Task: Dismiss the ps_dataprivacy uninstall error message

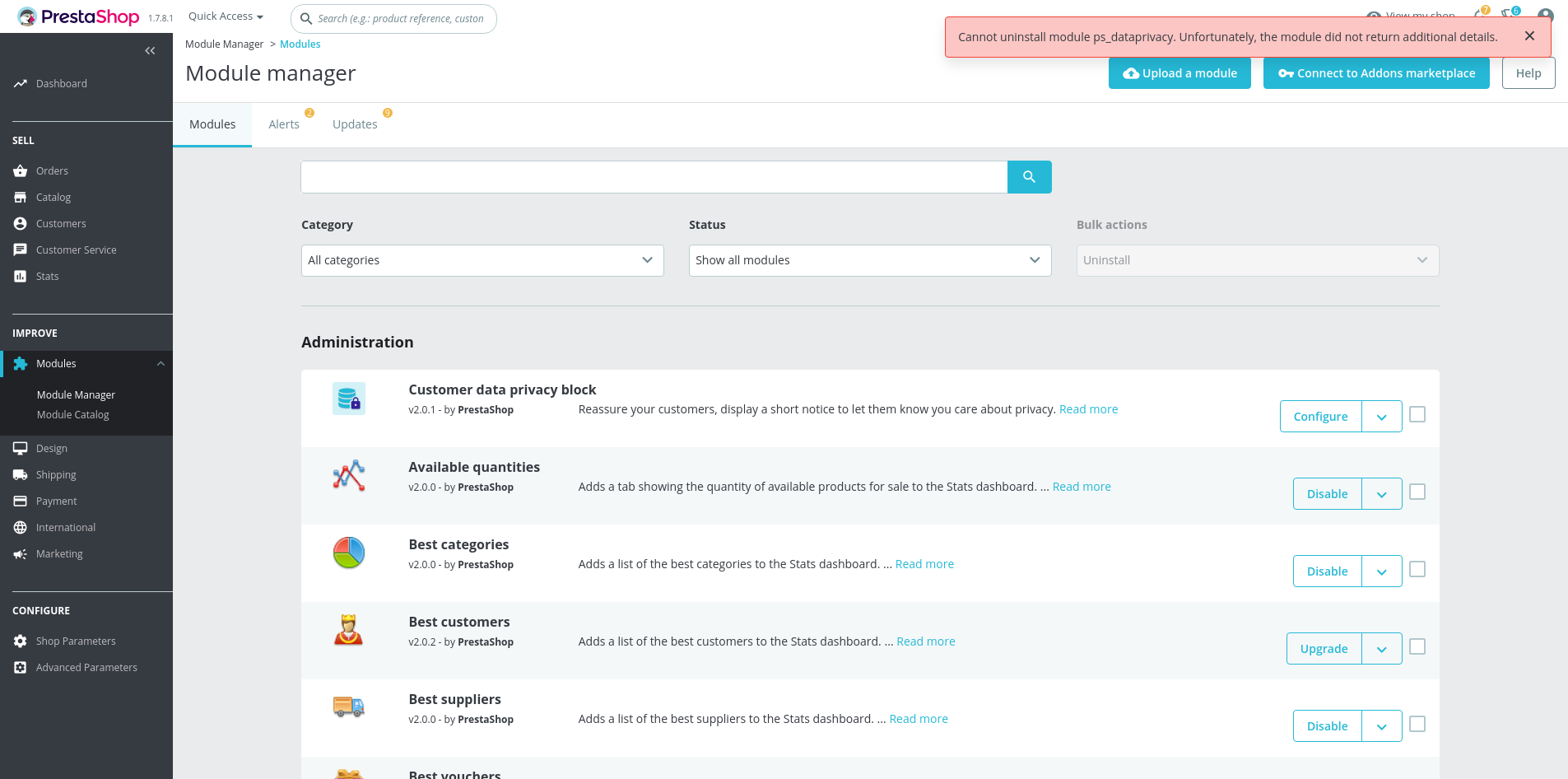Action: 1529,35
